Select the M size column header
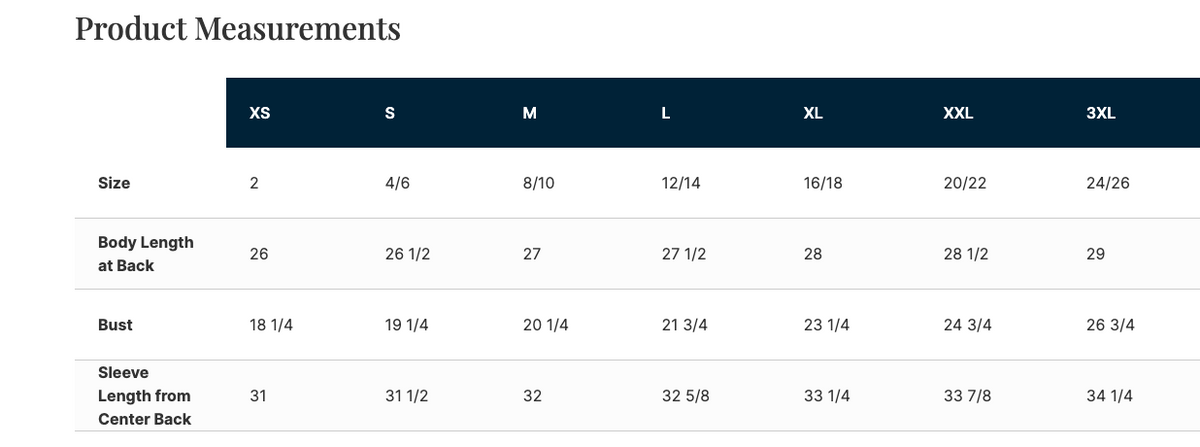Viewport: 1200px width, 447px height. pos(529,113)
